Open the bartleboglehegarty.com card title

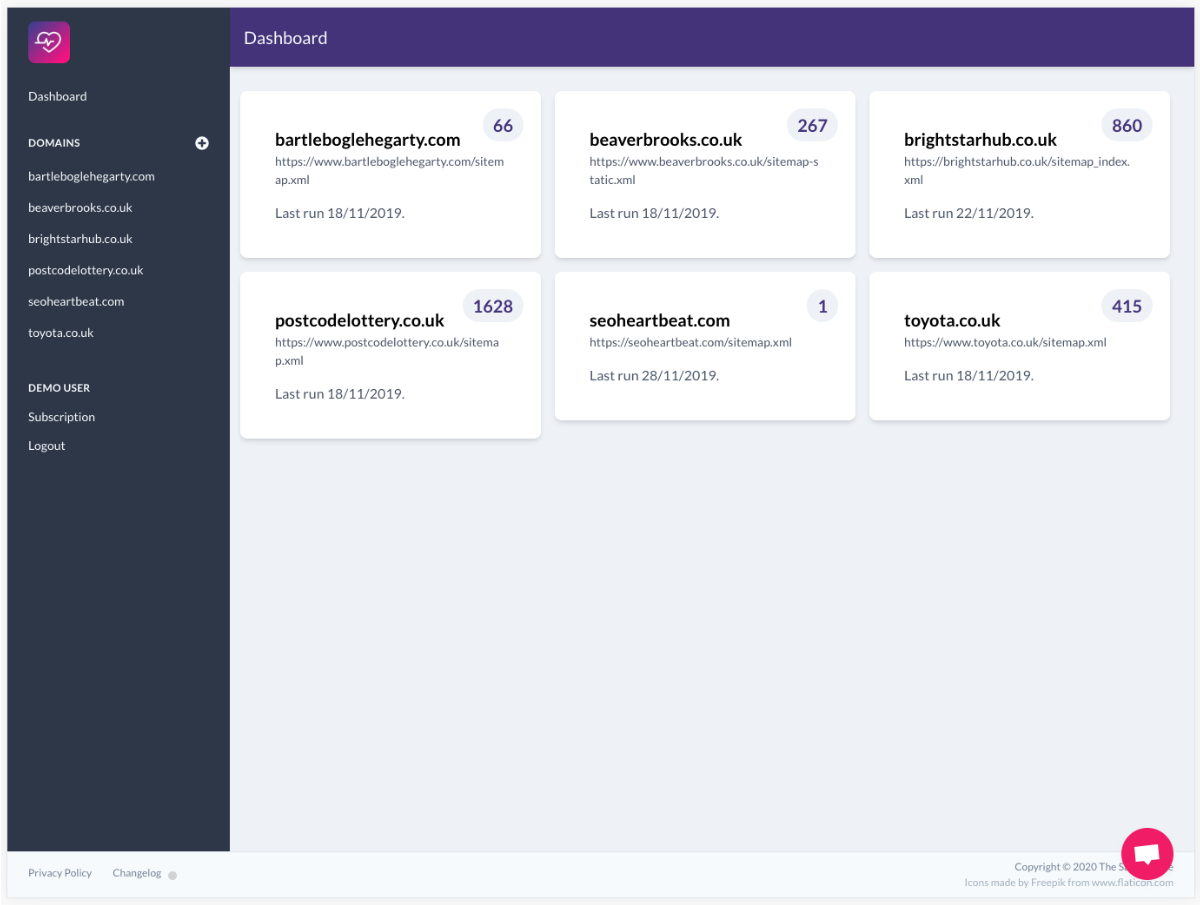(367, 140)
